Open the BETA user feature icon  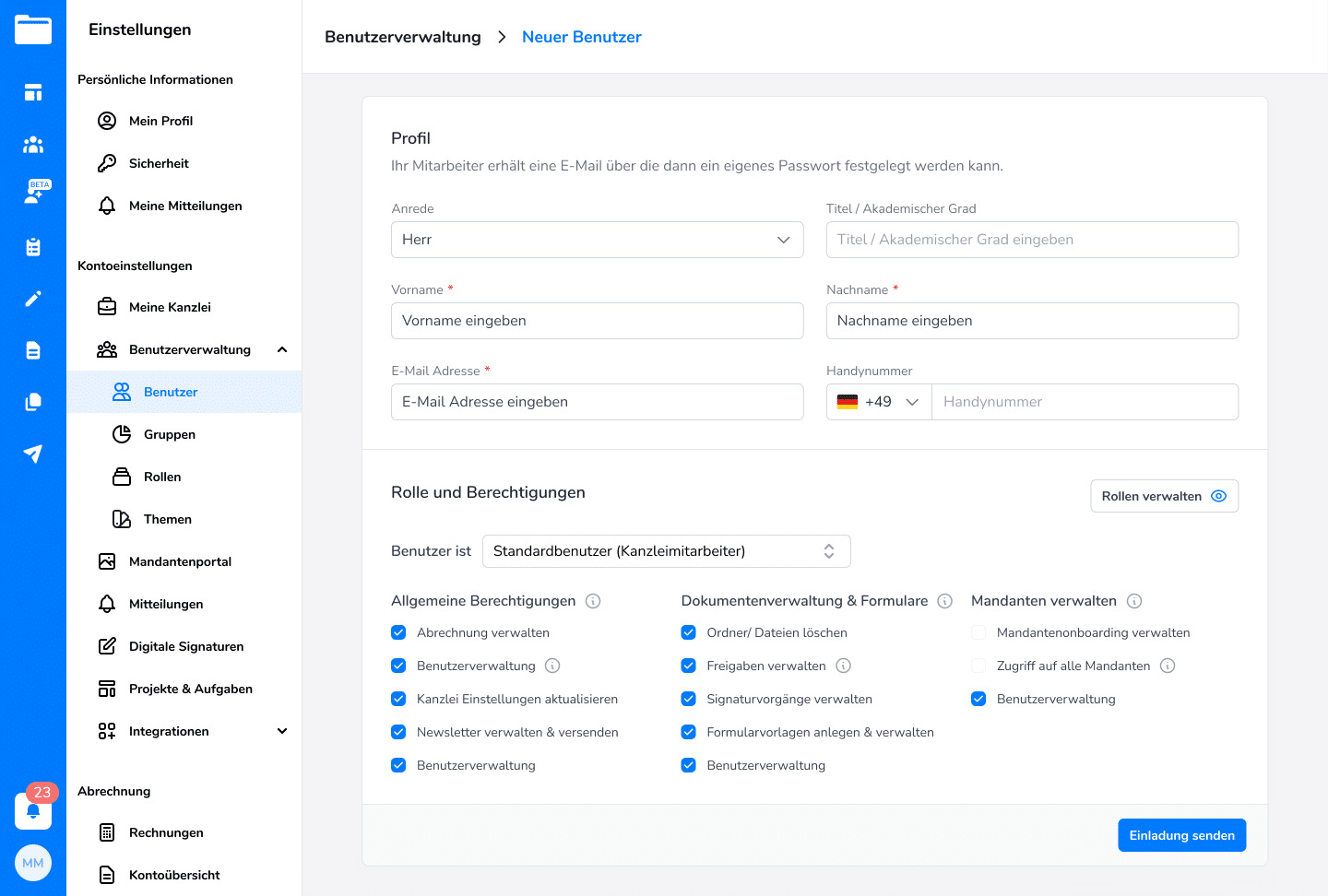[35, 194]
